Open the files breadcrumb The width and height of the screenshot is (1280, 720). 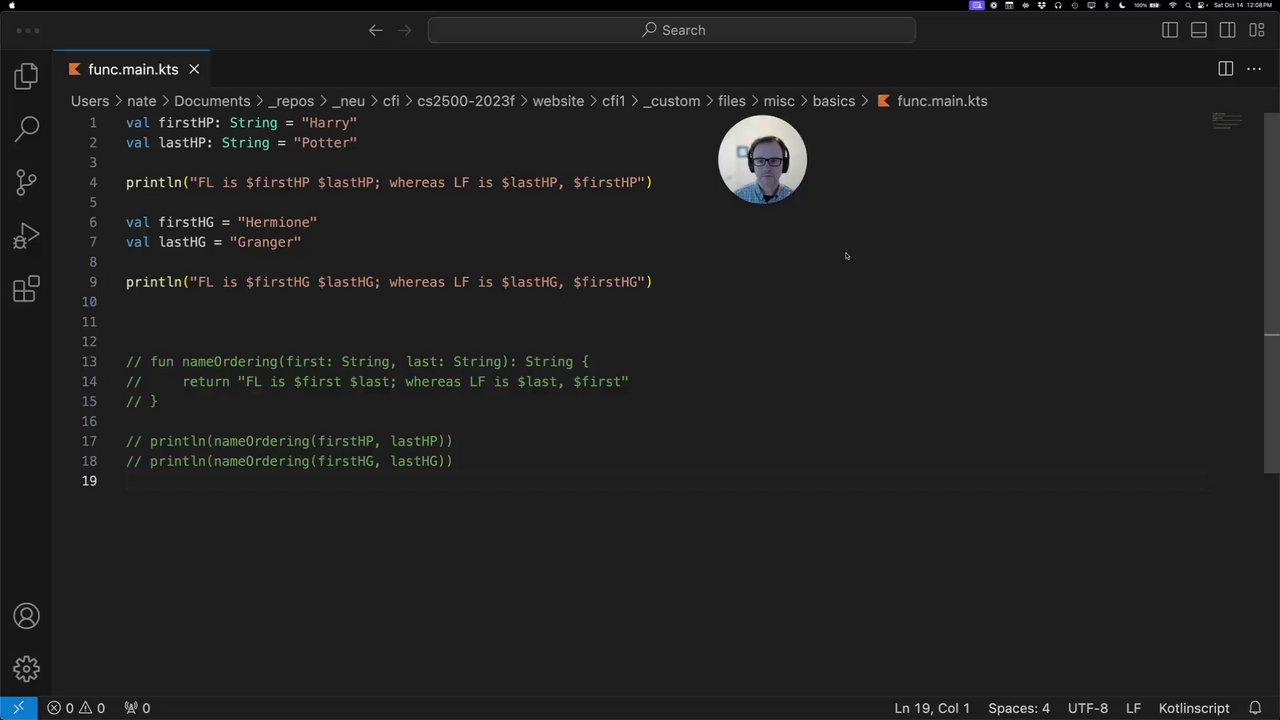click(x=732, y=101)
